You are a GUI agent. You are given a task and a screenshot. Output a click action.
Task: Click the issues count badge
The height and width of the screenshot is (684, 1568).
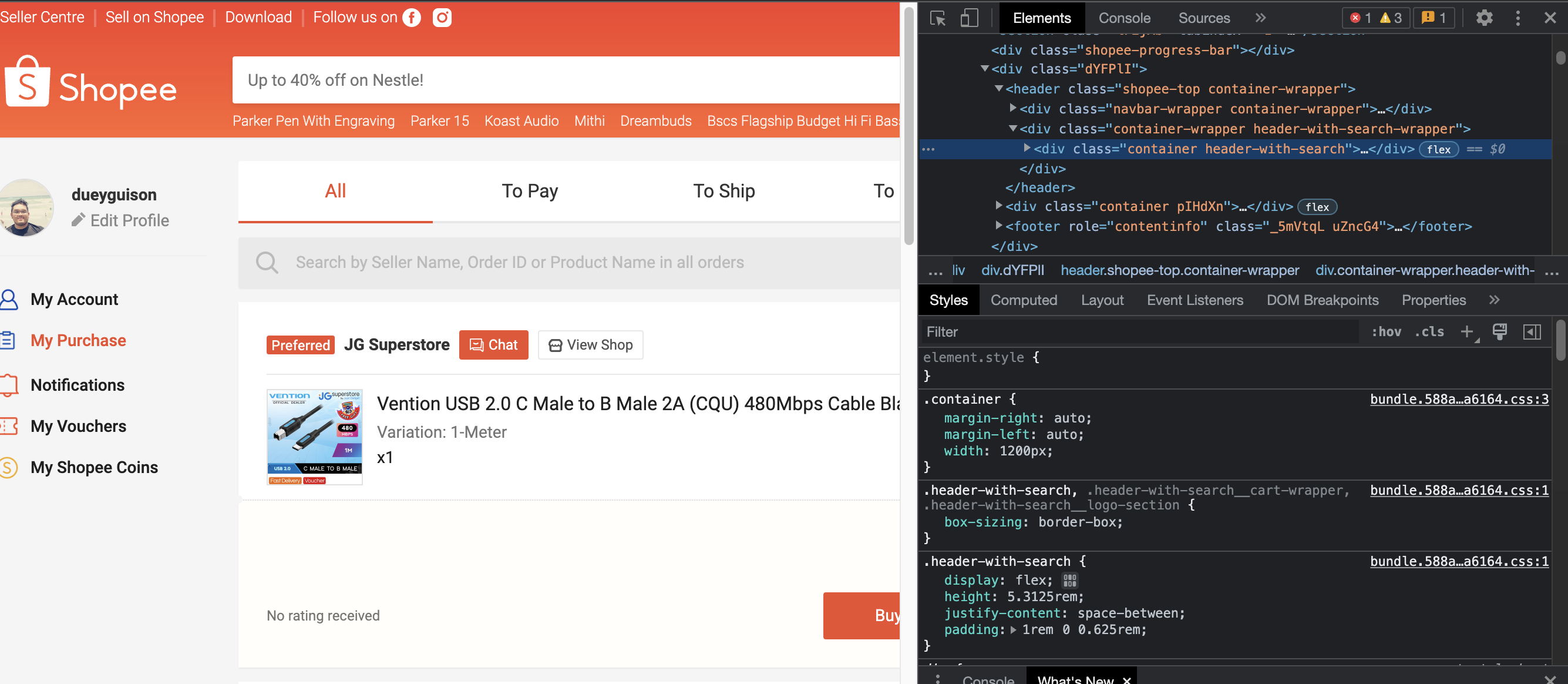(1434, 18)
